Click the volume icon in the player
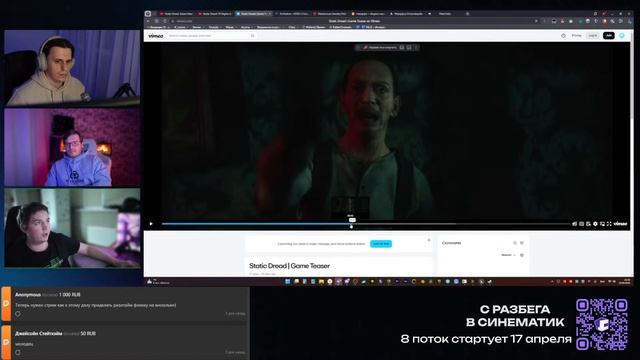640x360 pixels. pyautogui.click(x=574, y=224)
